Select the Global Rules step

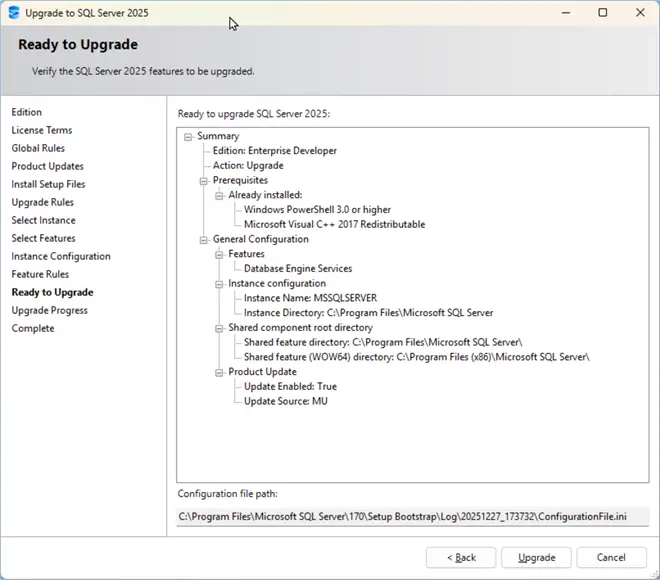coord(38,148)
